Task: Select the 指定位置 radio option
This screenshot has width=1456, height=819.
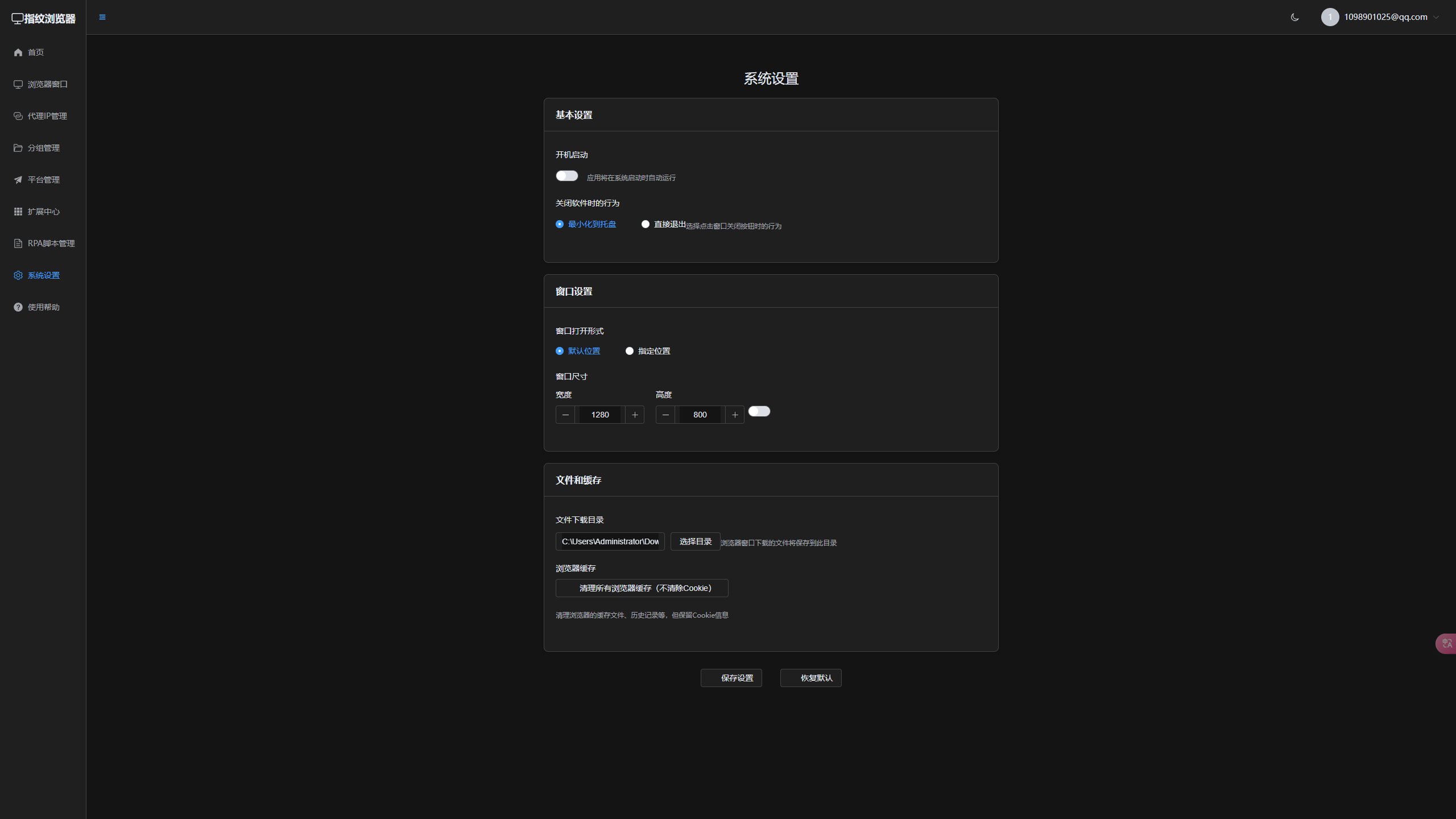Action: (630, 351)
